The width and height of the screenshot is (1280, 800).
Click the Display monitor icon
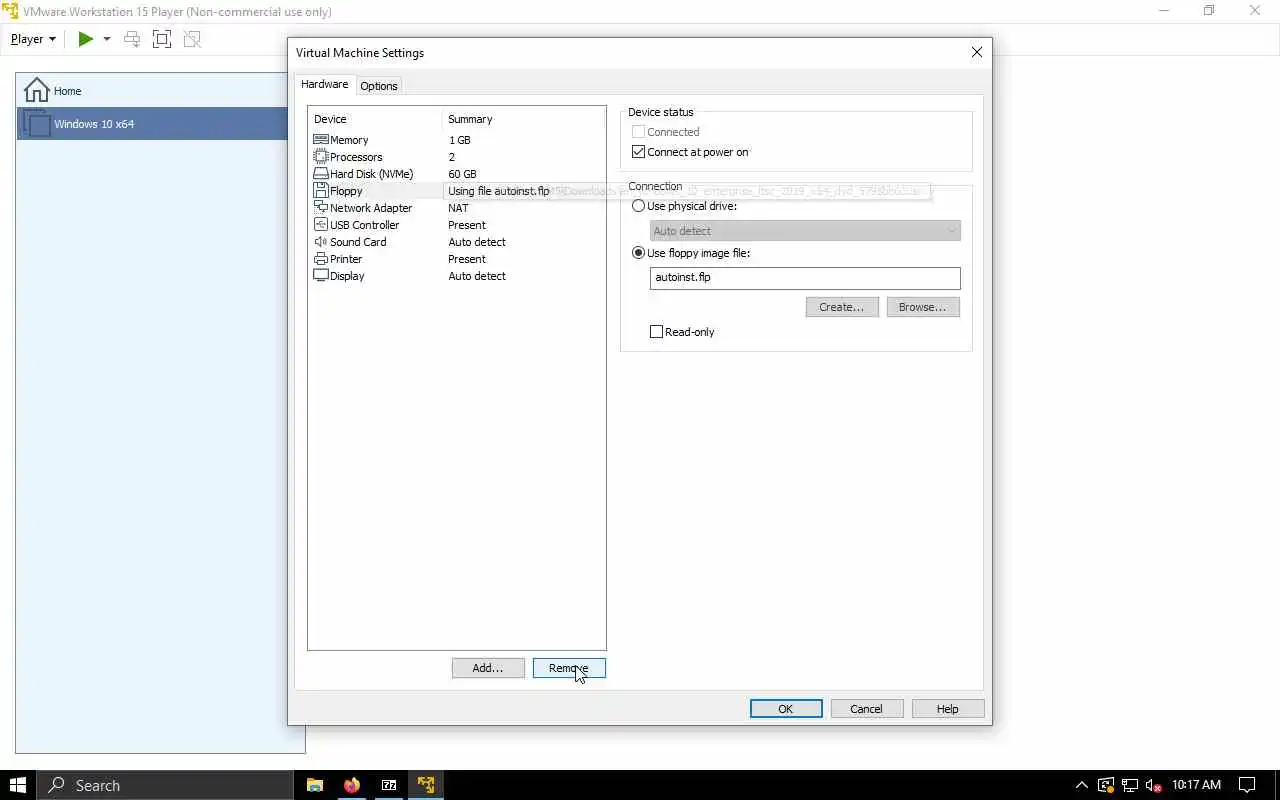click(x=321, y=276)
